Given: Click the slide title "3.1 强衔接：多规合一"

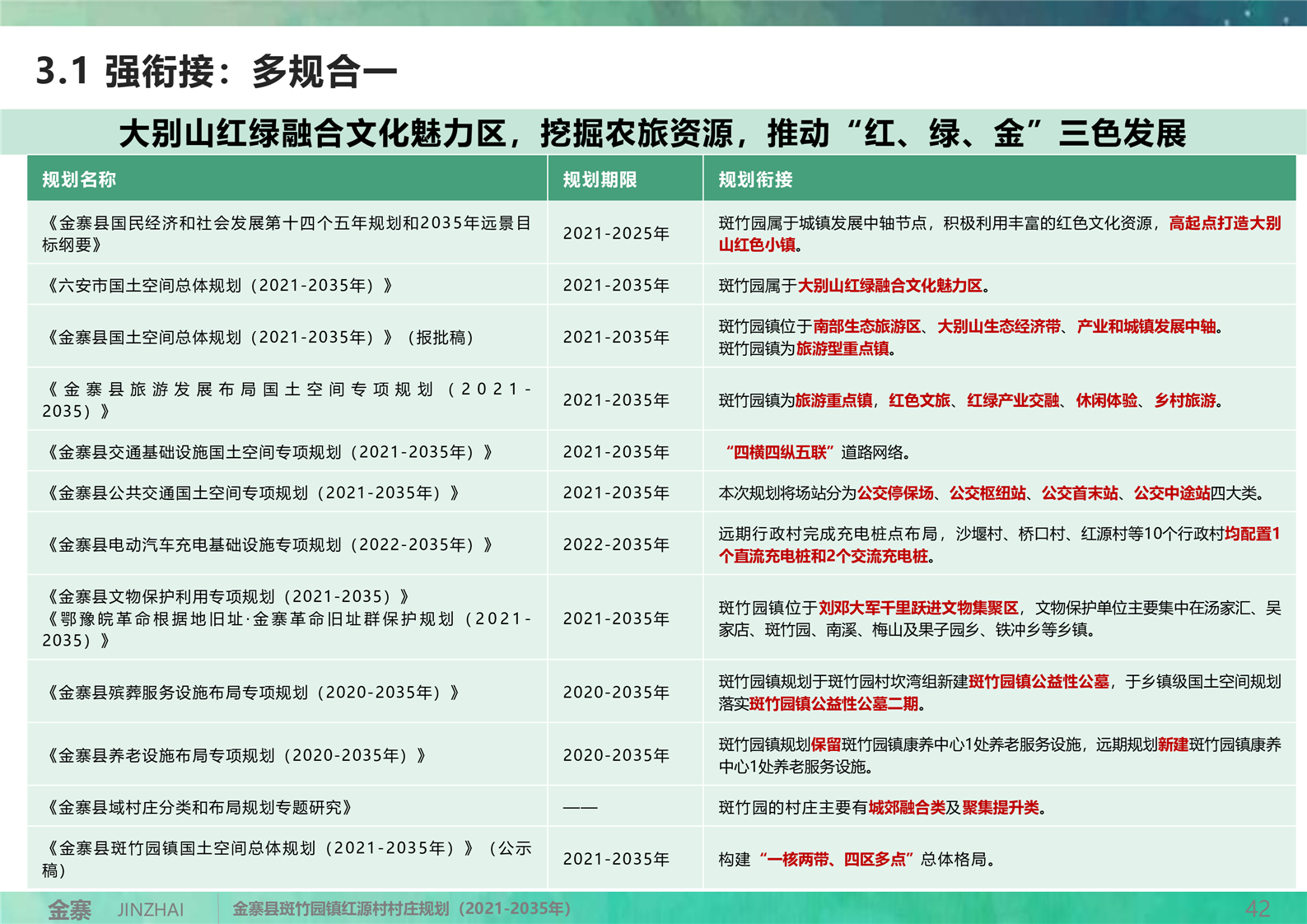Looking at the screenshot, I should click(x=217, y=72).
